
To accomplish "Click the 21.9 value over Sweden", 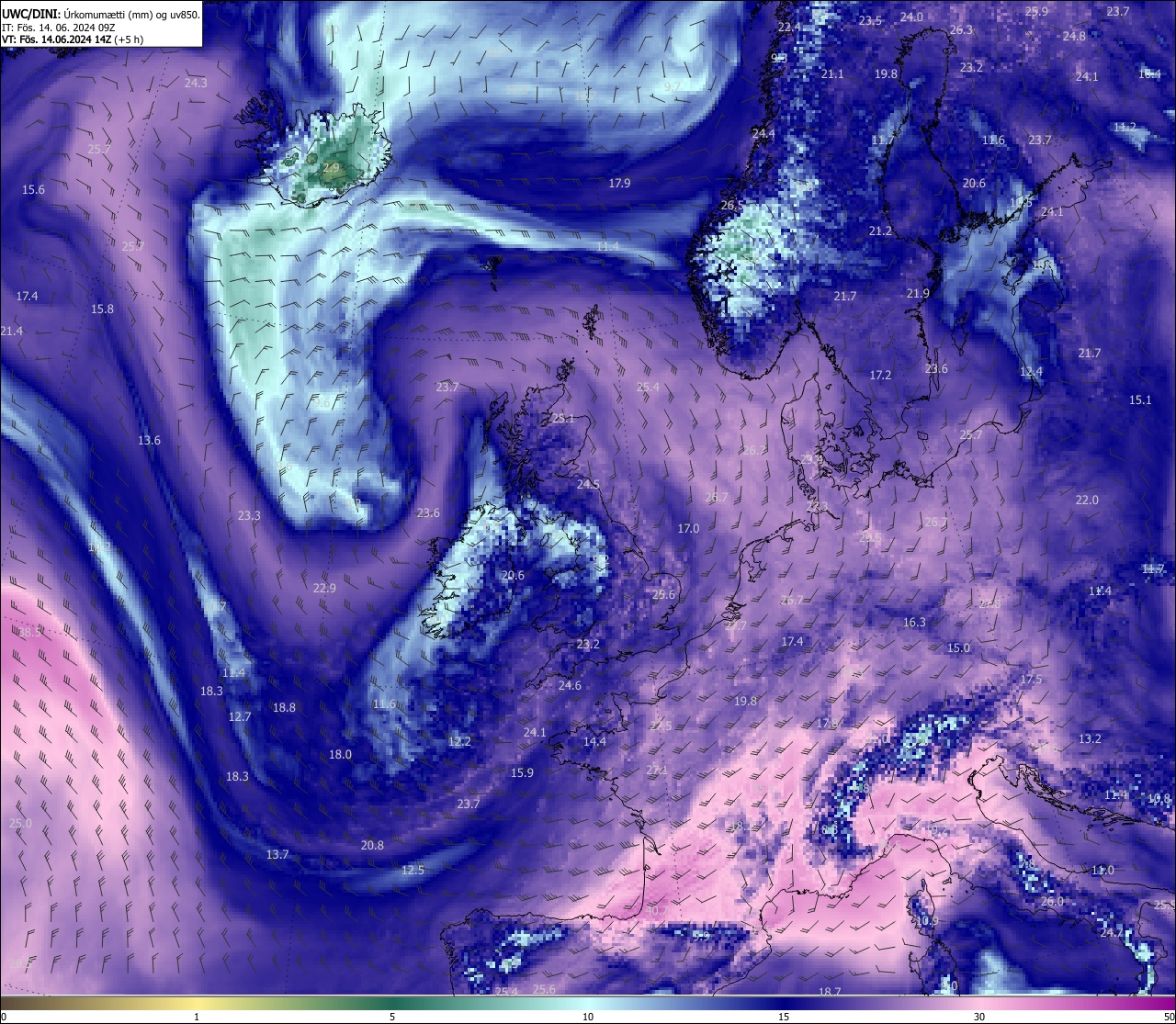I will [x=918, y=293].
